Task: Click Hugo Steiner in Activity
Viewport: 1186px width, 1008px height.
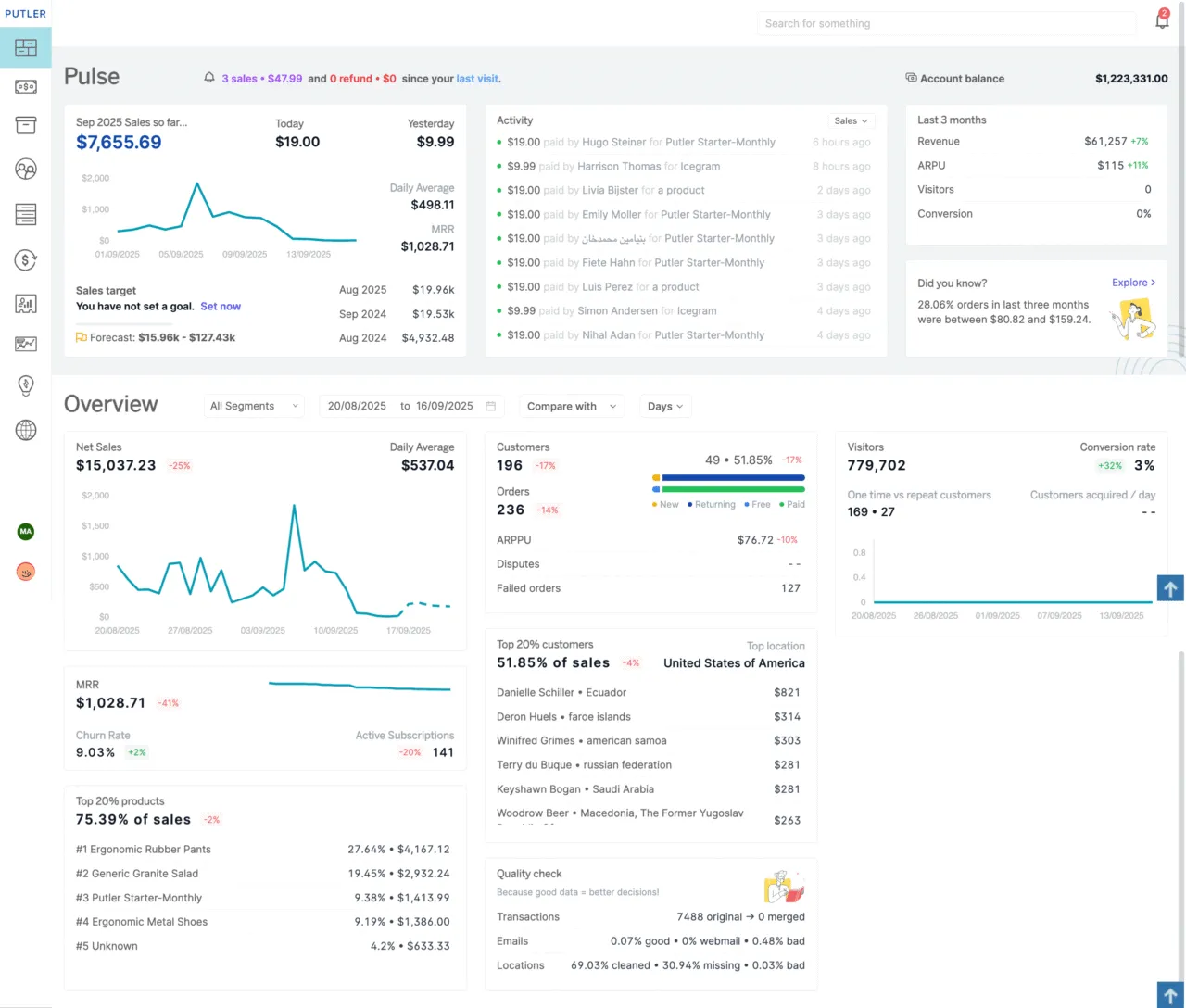Action: click(614, 142)
